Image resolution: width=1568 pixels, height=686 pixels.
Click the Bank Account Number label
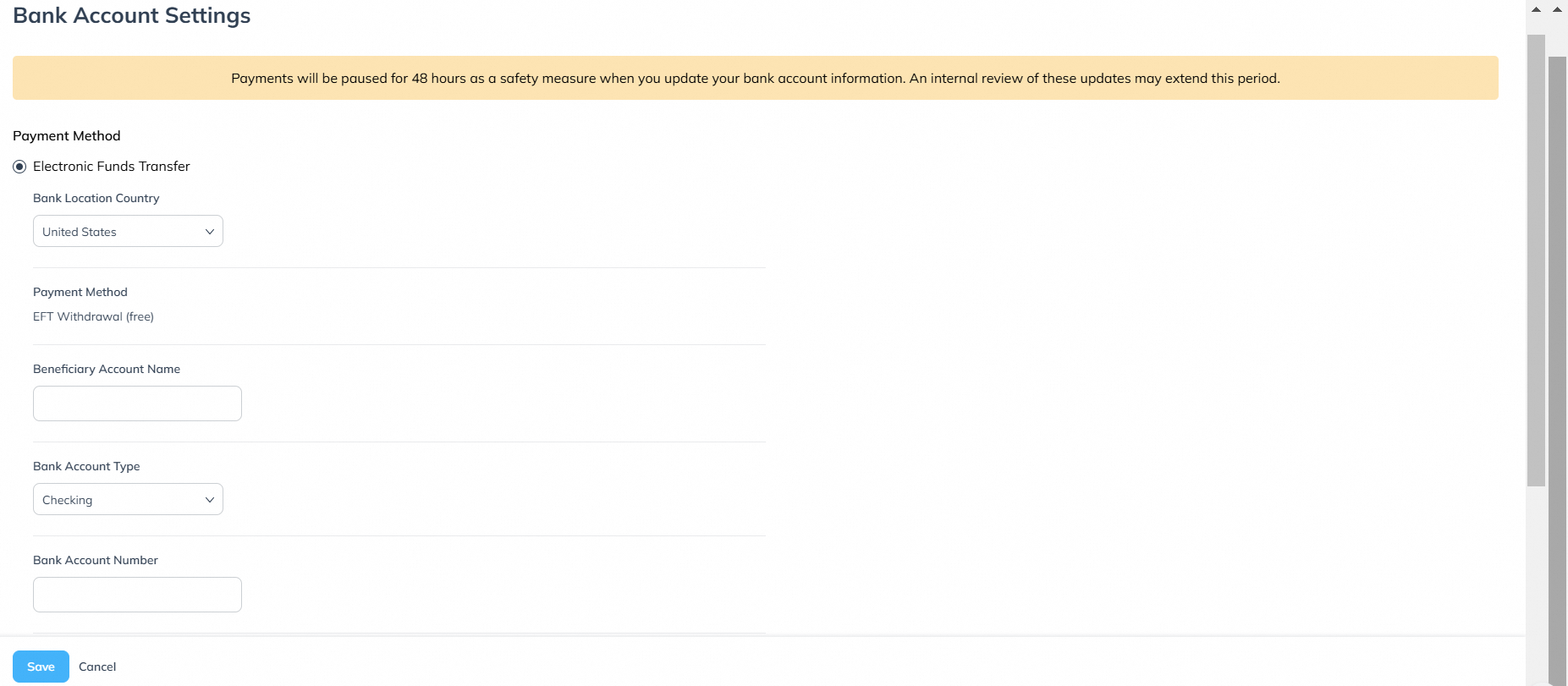pyautogui.click(x=96, y=560)
